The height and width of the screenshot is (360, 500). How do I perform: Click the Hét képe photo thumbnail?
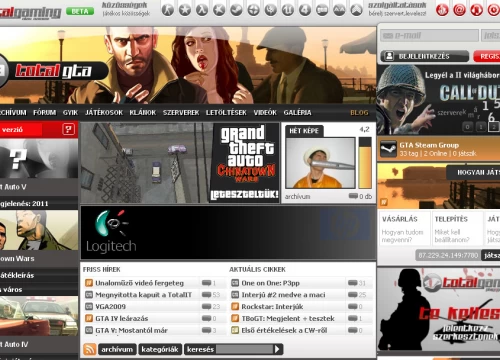coord(320,163)
